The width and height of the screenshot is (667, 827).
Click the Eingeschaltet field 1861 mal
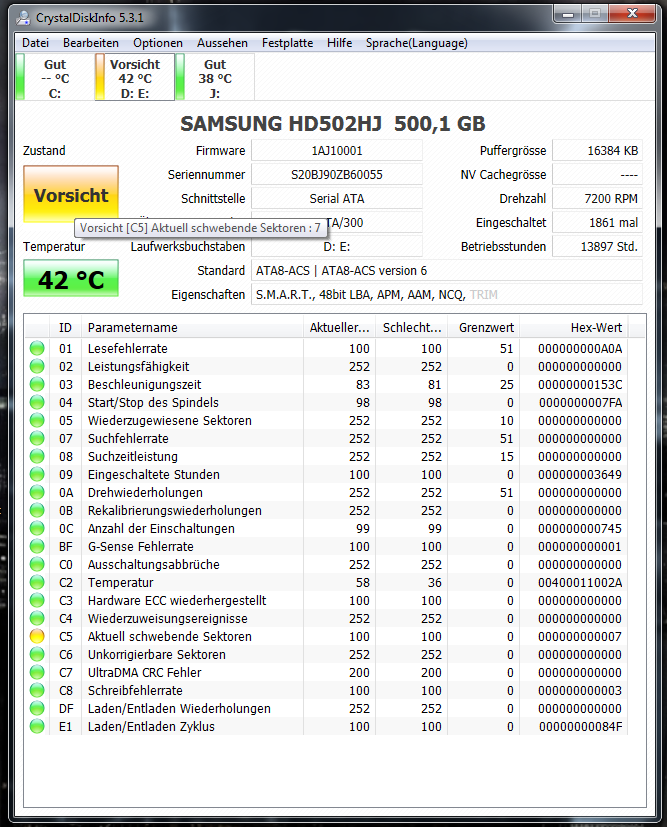(x=597, y=223)
